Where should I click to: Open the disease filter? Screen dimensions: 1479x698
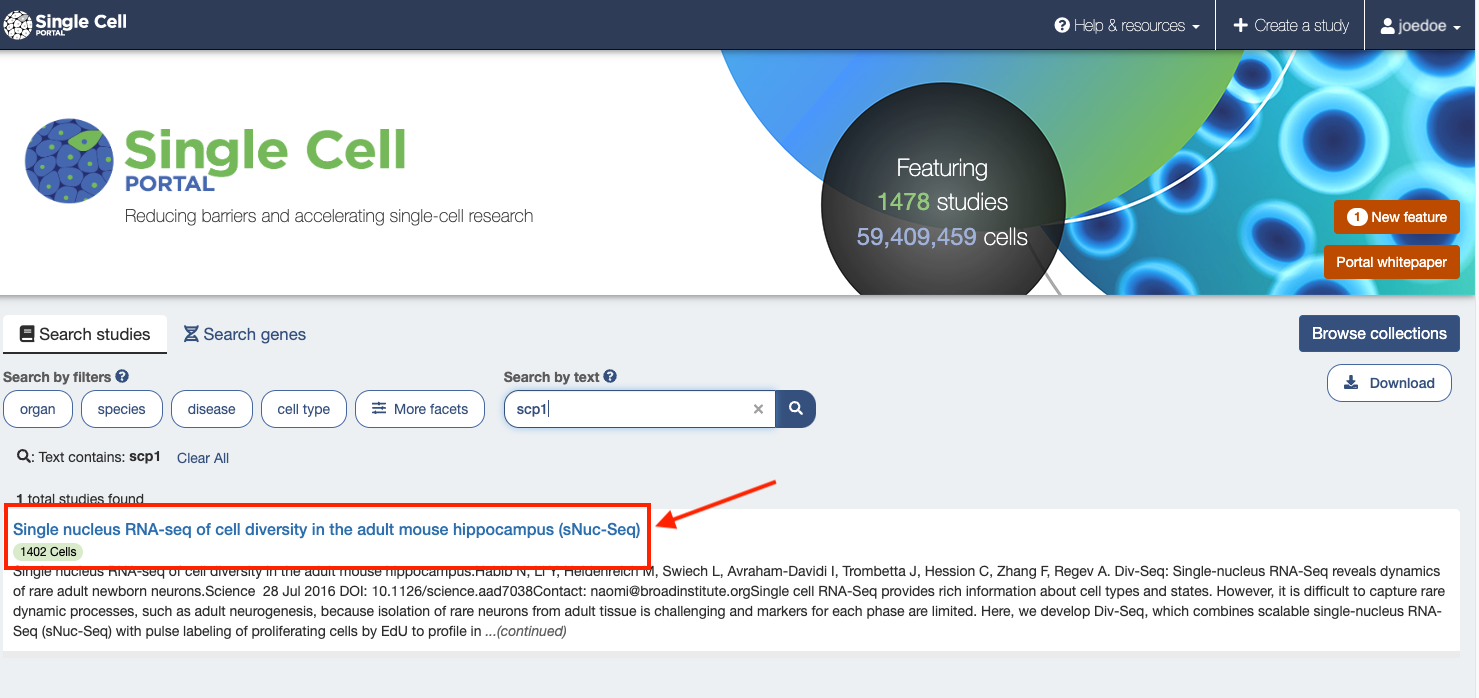tap(212, 409)
